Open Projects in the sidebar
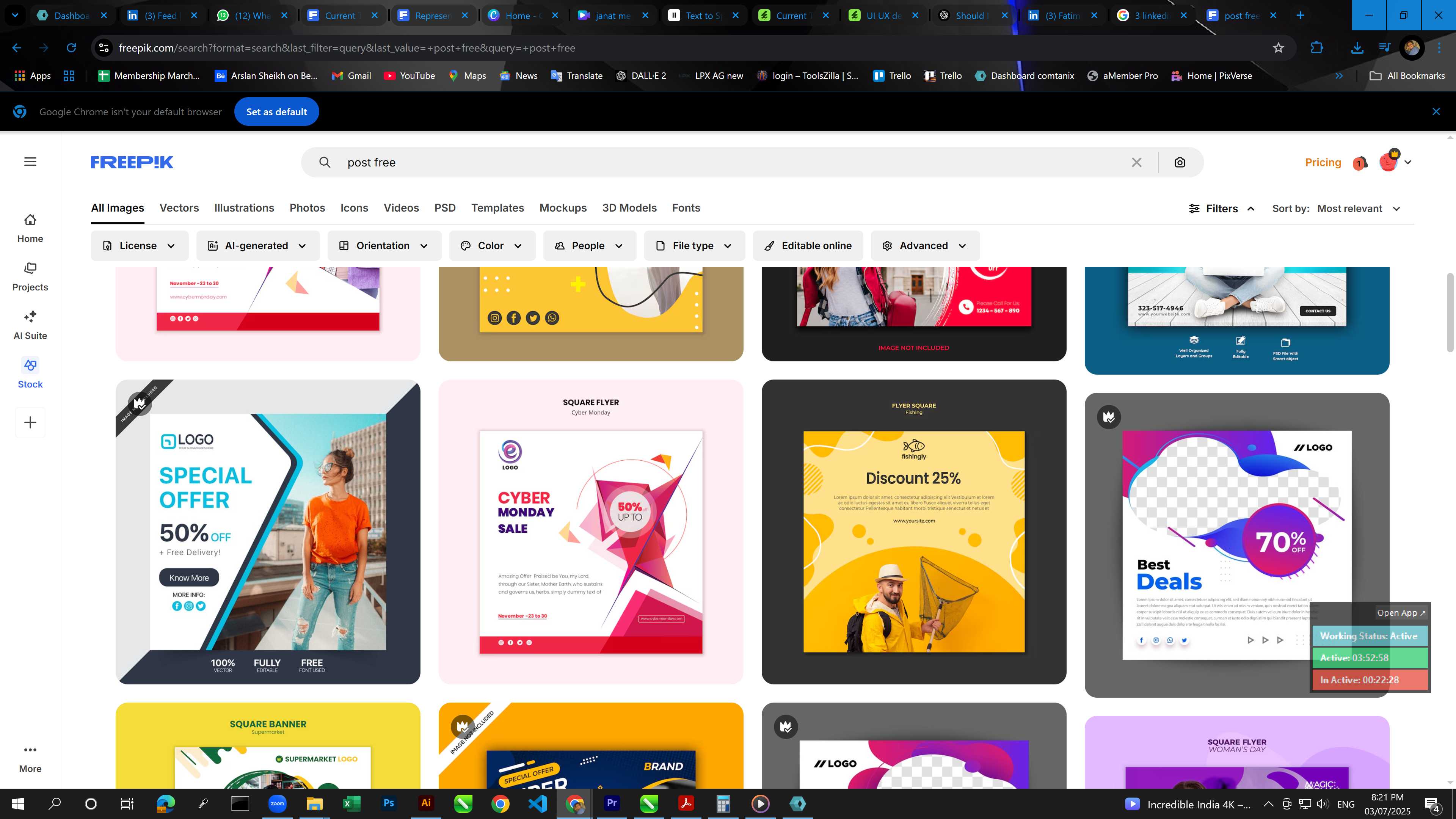The width and height of the screenshot is (1456, 819). point(30,277)
